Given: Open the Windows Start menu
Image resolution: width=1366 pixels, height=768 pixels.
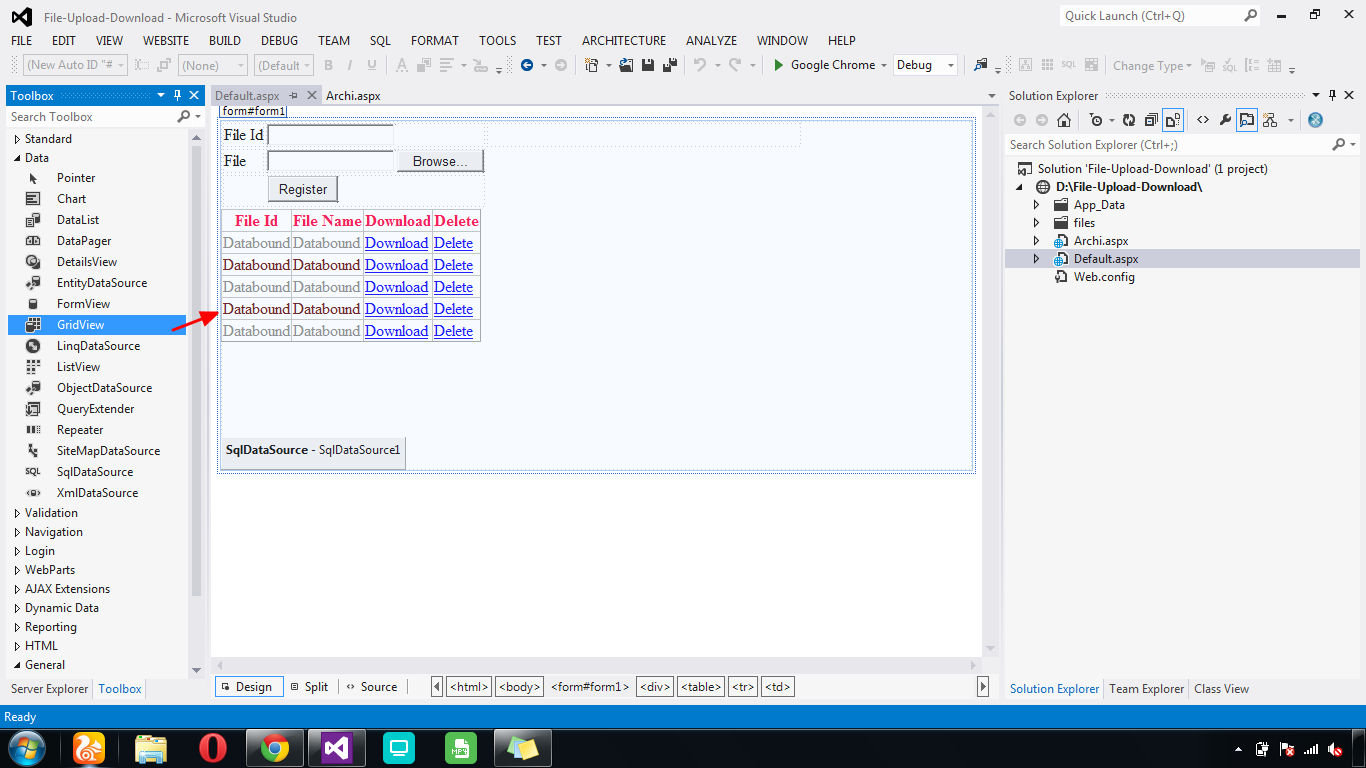Looking at the screenshot, I should (x=25, y=748).
